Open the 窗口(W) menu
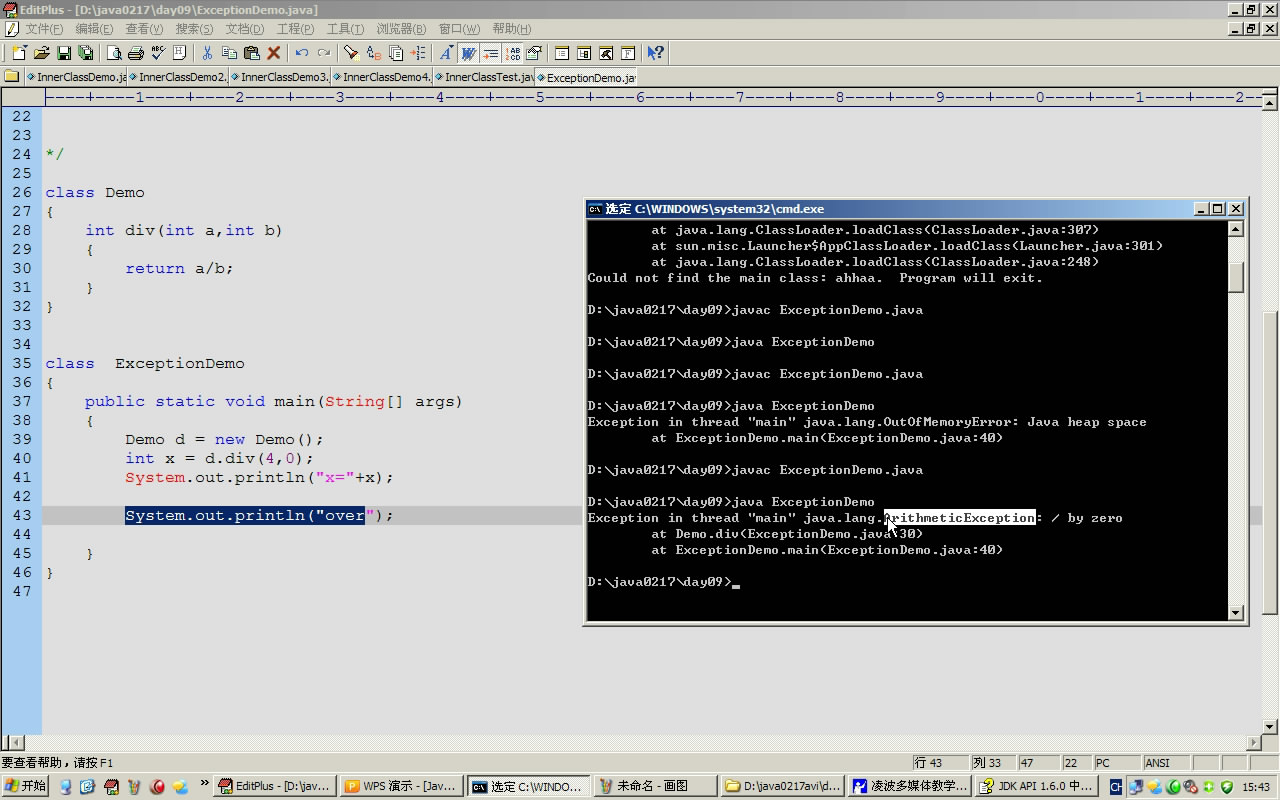Image resolution: width=1280 pixels, height=800 pixels. pos(459,29)
